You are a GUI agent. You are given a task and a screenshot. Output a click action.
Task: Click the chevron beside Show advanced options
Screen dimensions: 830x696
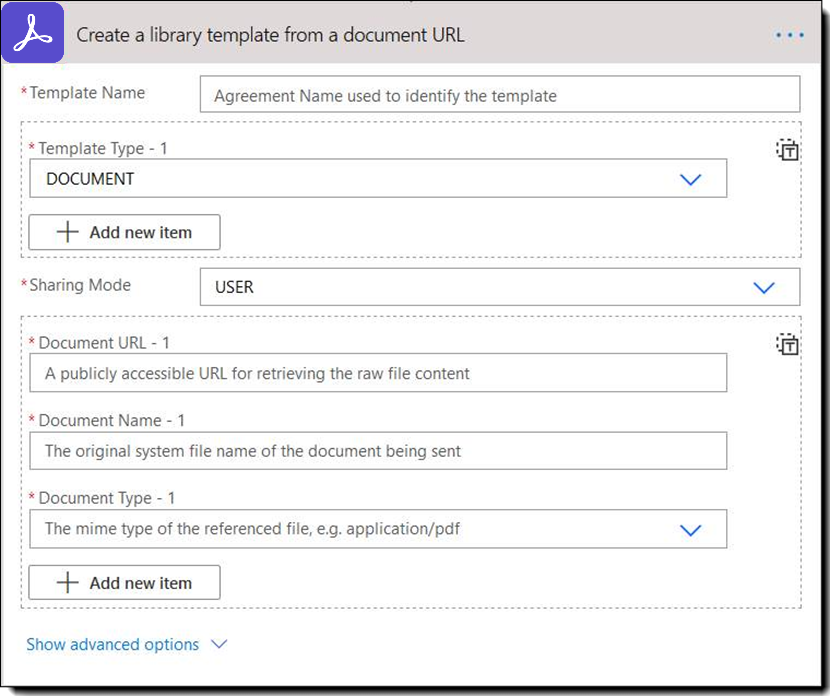click(x=218, y=645)
